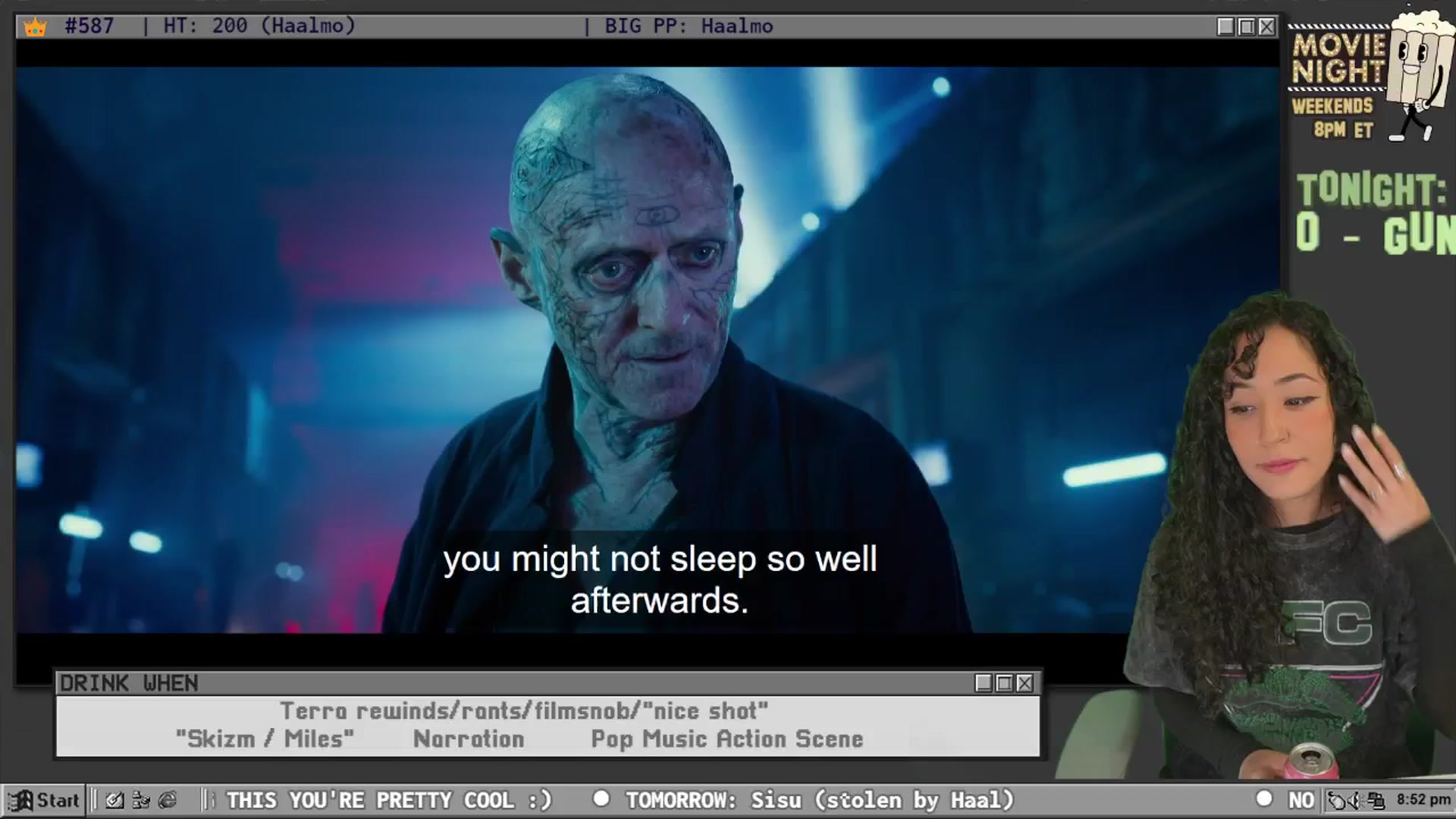Click the subtitle "you might not sleep so well"
The width and height of the screenshot is (1456, 819).
[x=660, y=560]
